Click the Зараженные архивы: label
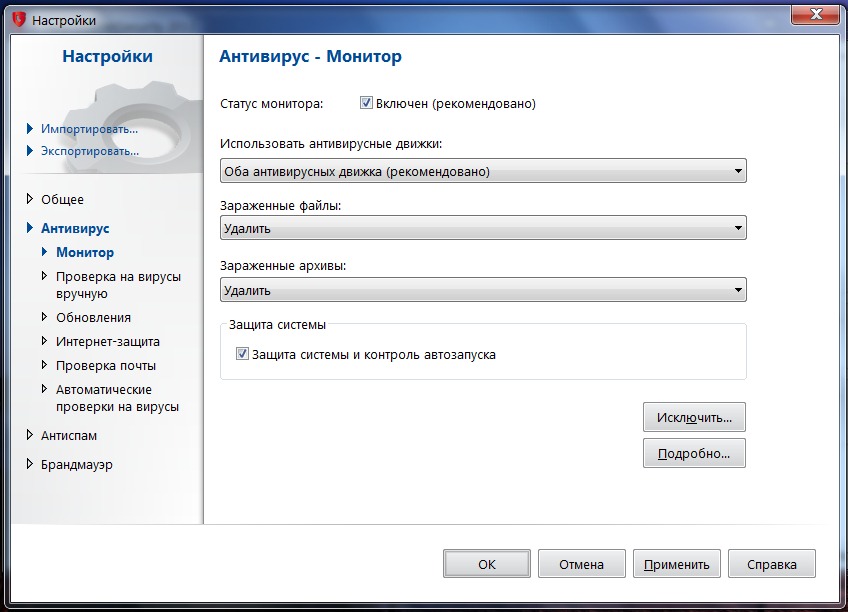Image resolution: width=848 pixels, height=612 pixels. click(x=283, y=265)
